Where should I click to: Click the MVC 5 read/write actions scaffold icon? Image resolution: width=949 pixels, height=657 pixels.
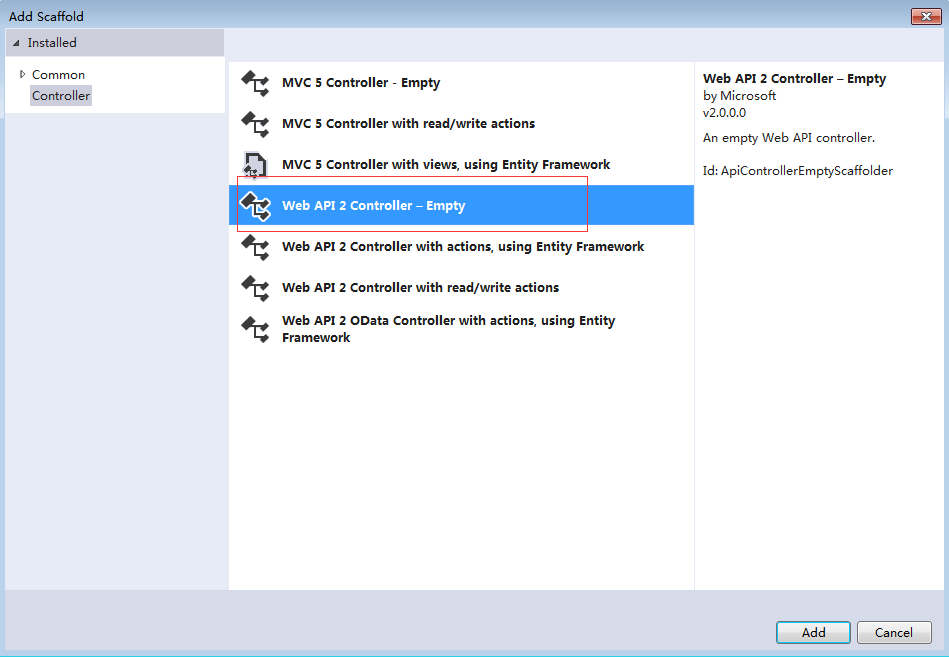coord(255,124)
